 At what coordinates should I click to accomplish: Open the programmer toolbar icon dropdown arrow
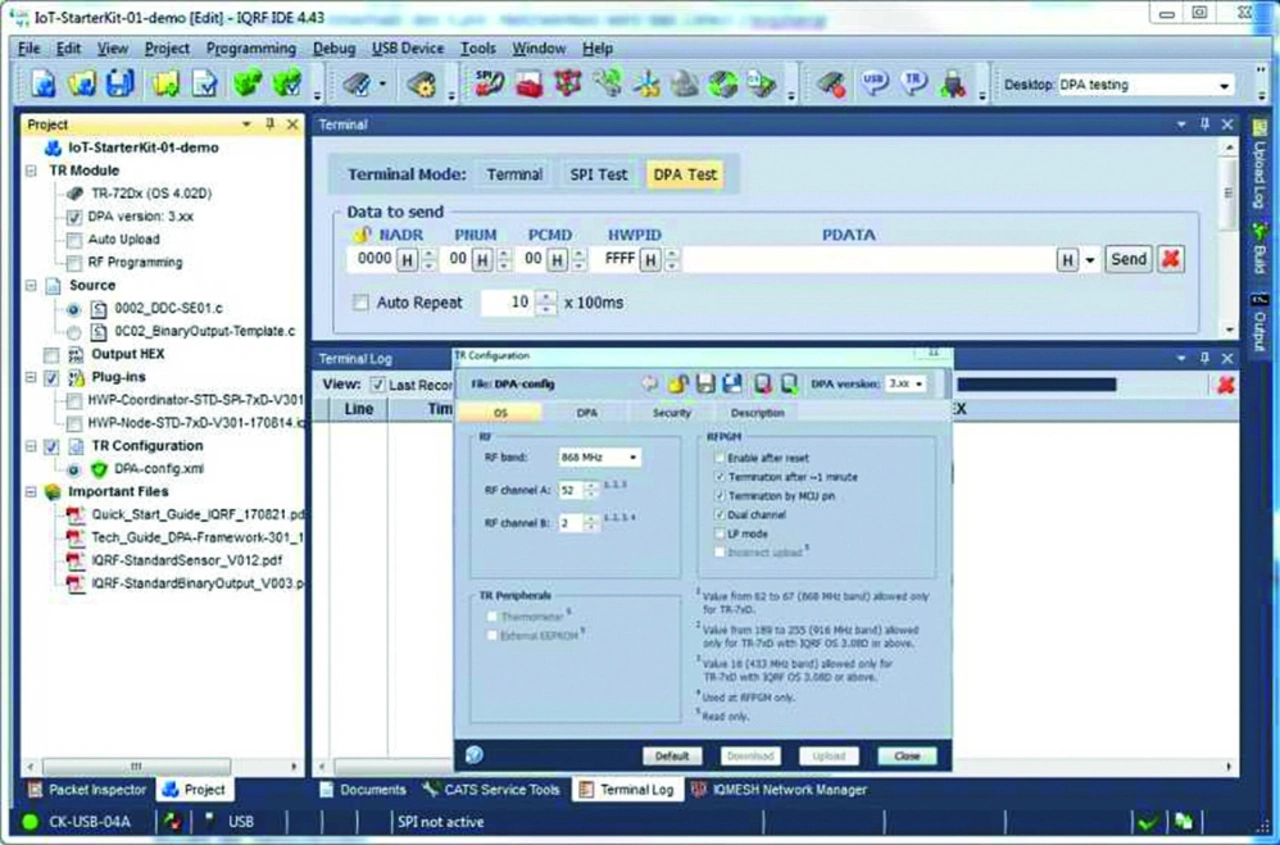click(x=382, y=86)
